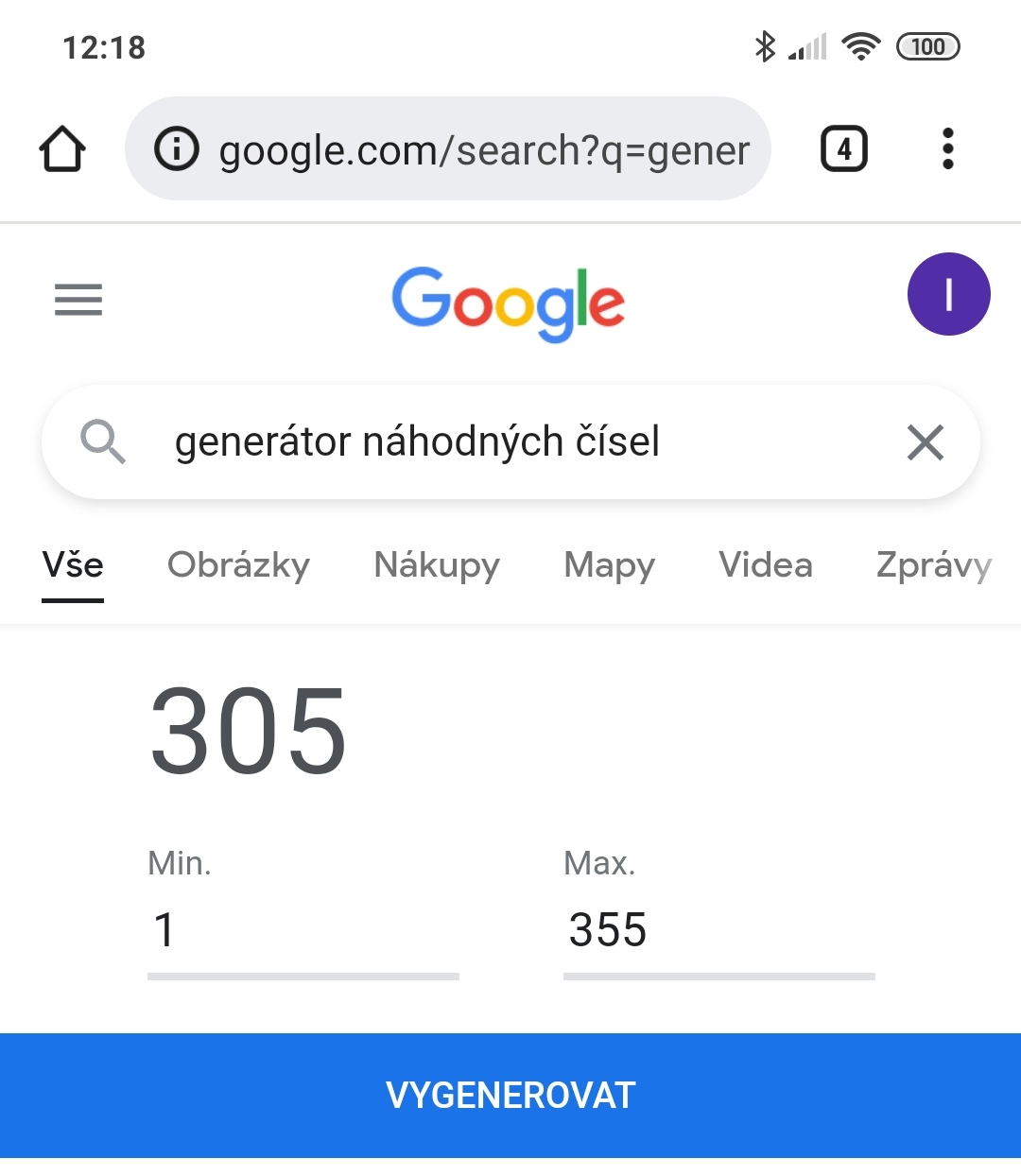The height and width of the screenshot is (1176, 1021).
Task: Tap the browser home icon
Action: (x=62, y=149)
